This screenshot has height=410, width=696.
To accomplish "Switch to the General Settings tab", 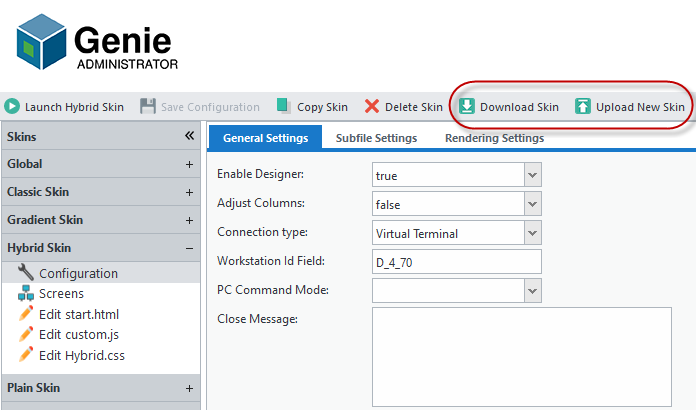I will (265, 138).
